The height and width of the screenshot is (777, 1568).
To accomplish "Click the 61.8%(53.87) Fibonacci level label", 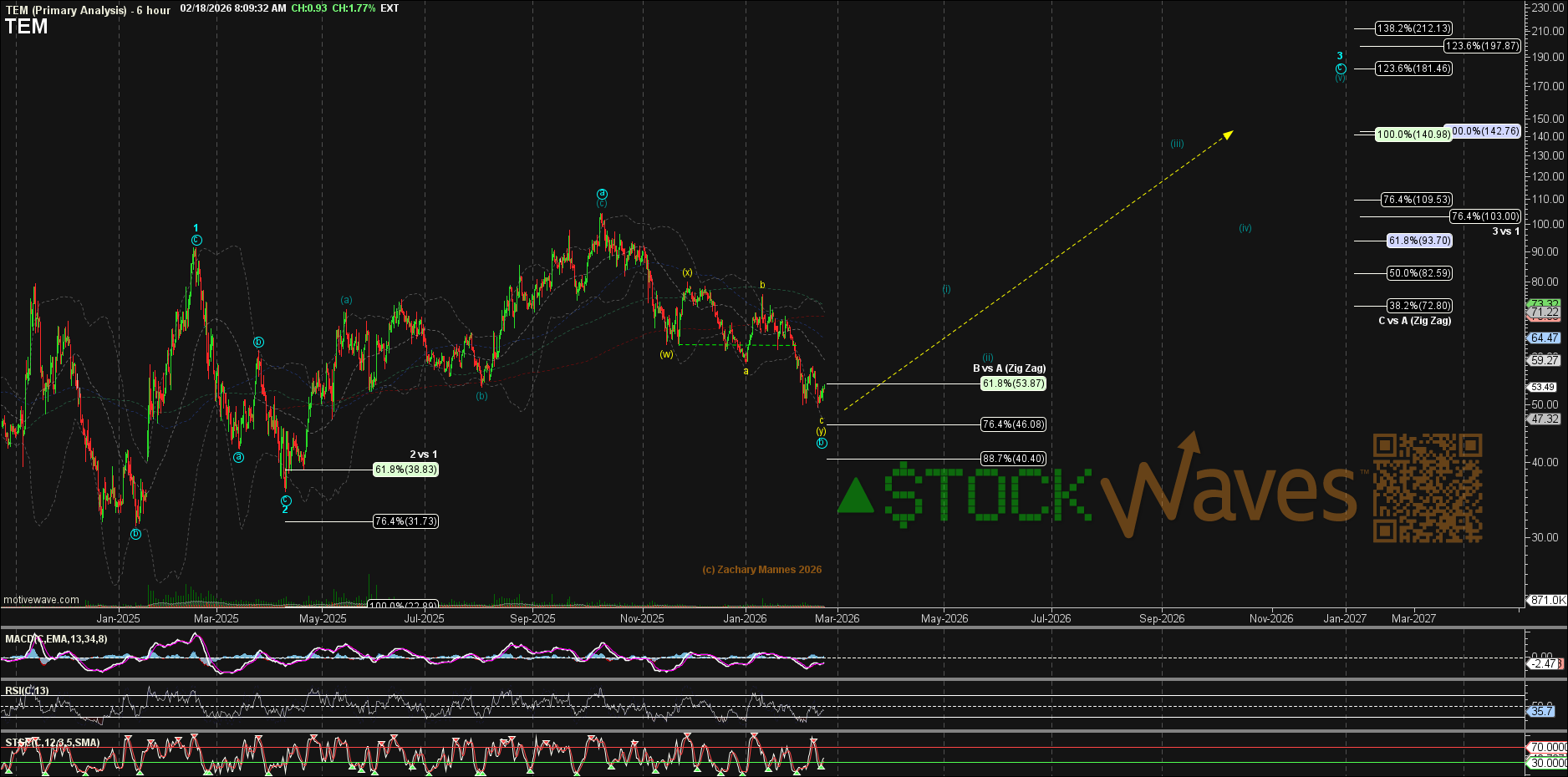I will (x=1013, y=383).
